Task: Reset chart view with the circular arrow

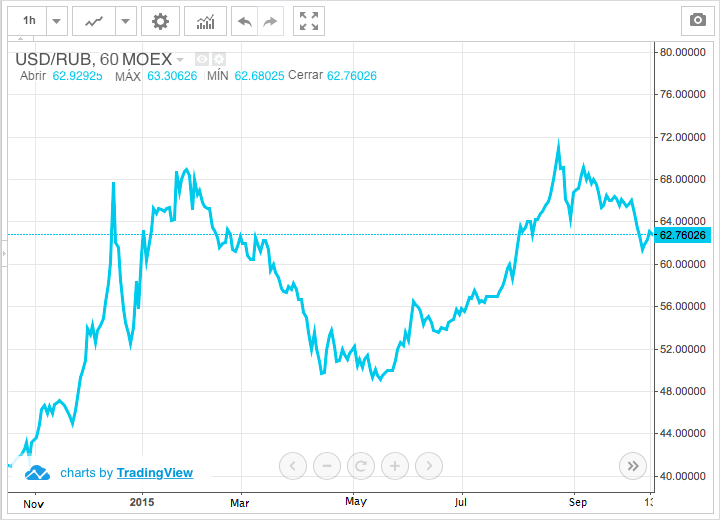Action: point(361,465)
